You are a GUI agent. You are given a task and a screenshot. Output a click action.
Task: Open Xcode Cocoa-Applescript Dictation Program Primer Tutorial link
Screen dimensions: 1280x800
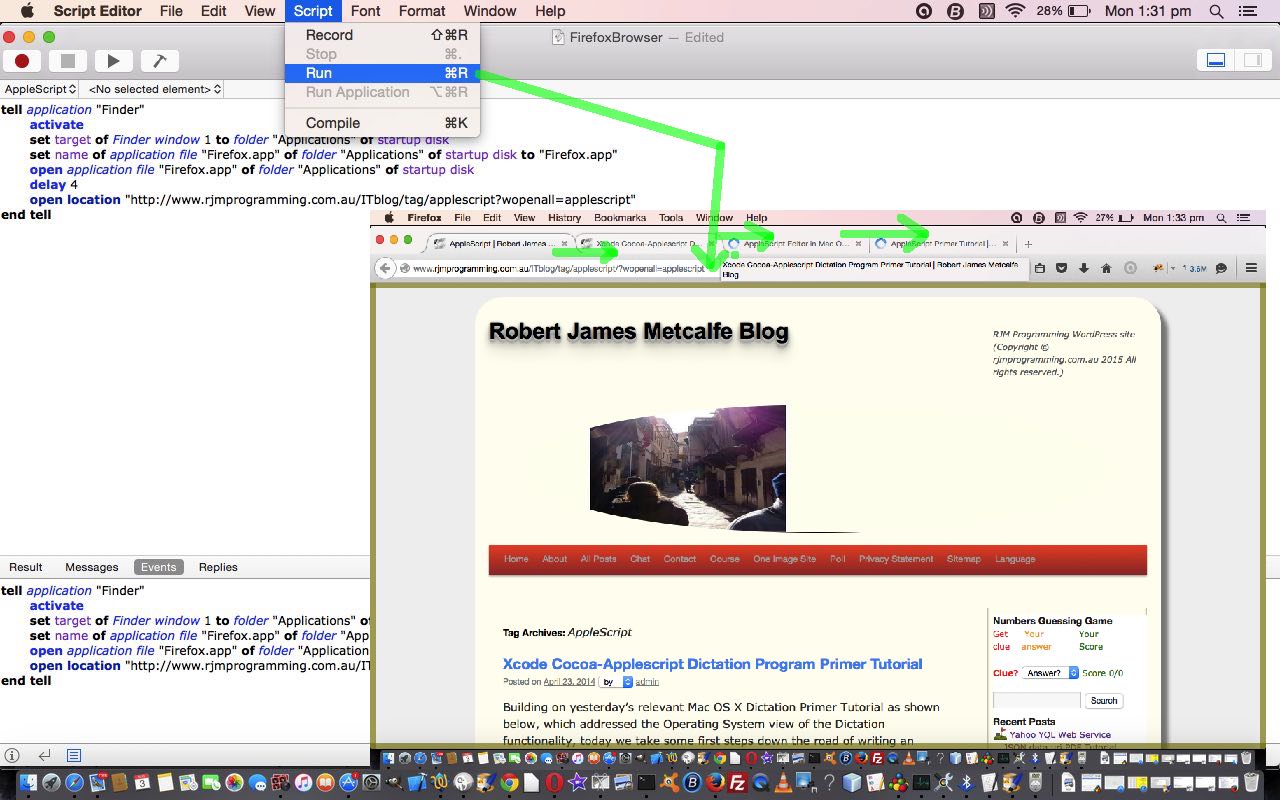(x=712, y=664)
